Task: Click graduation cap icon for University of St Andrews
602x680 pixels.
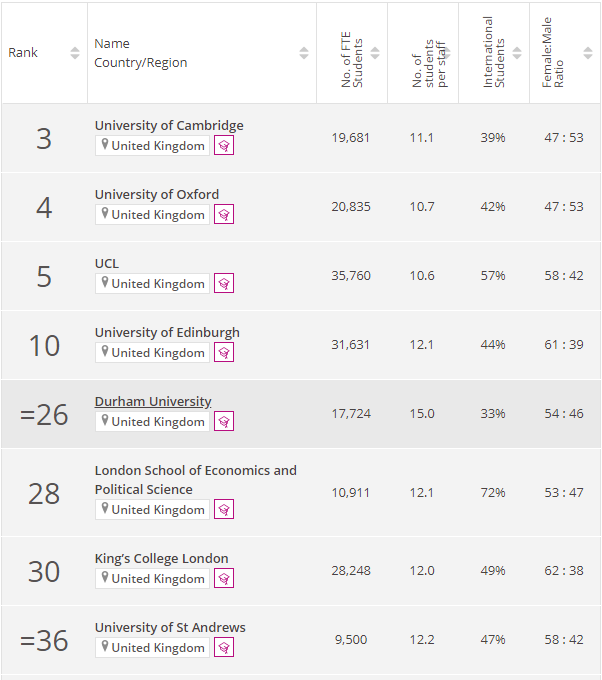Action: [224, 648]
